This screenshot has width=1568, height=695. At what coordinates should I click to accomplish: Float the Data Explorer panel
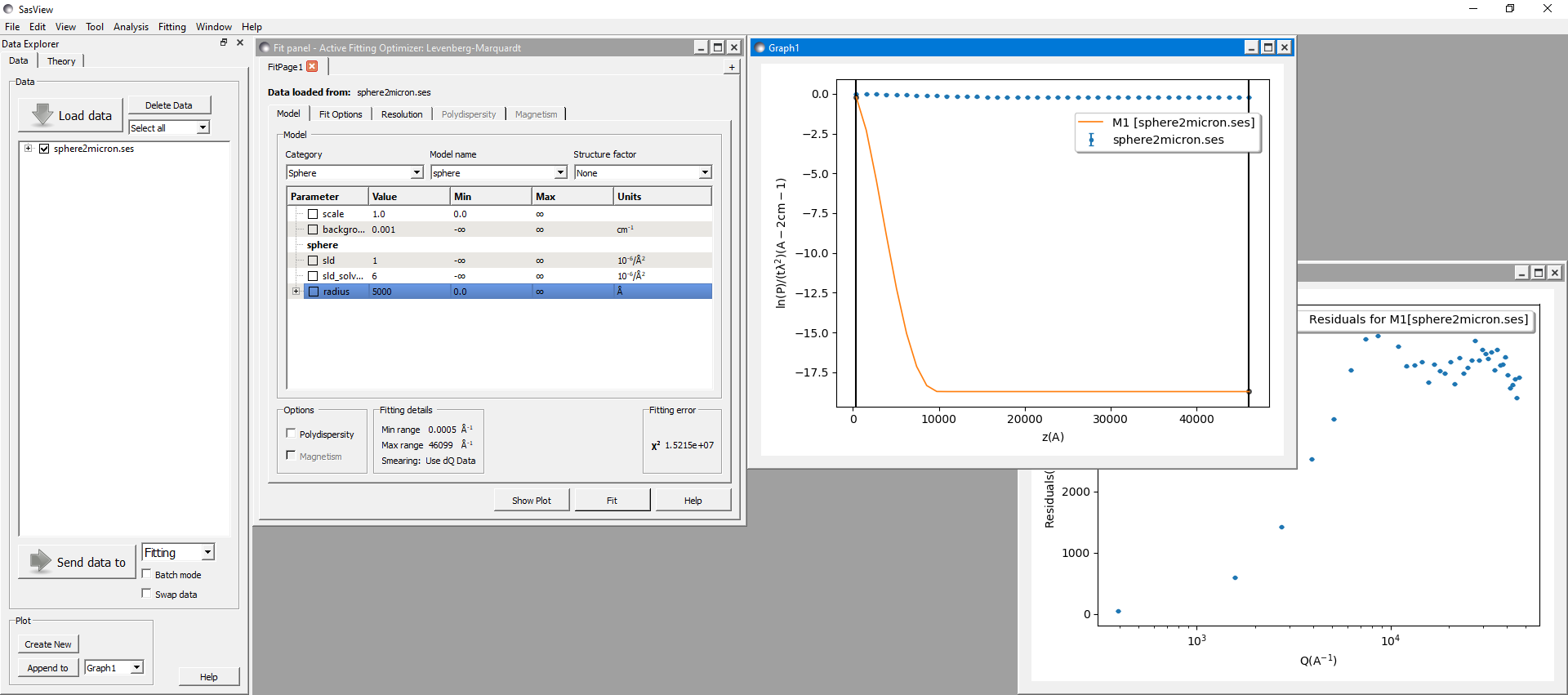[224, 42]
